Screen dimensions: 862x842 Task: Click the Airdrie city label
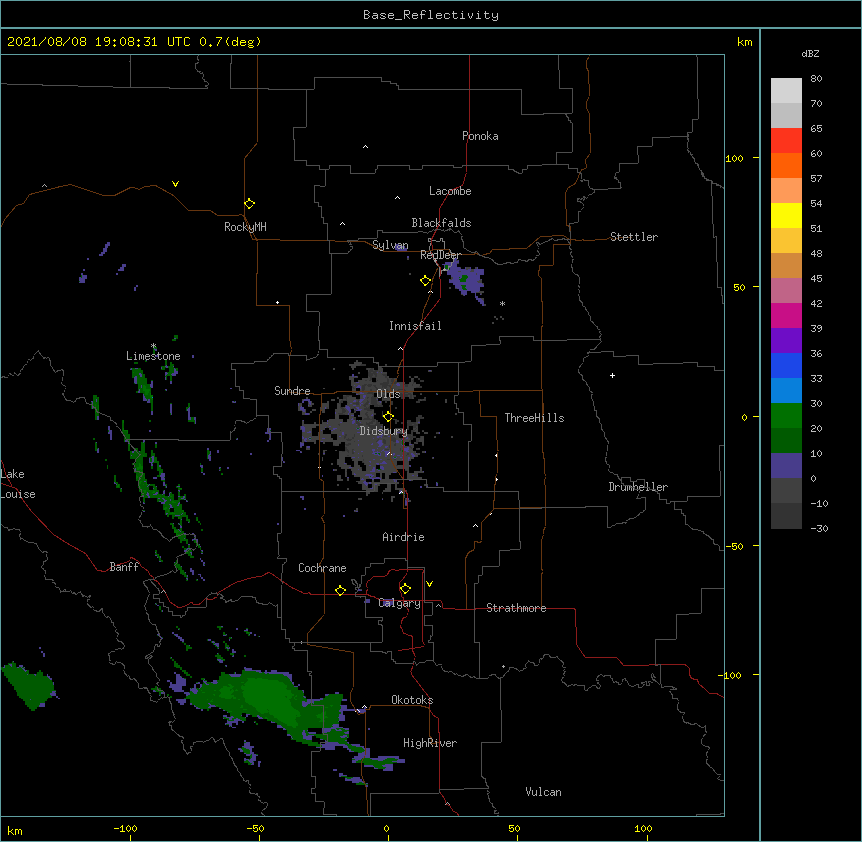point(403,537)
